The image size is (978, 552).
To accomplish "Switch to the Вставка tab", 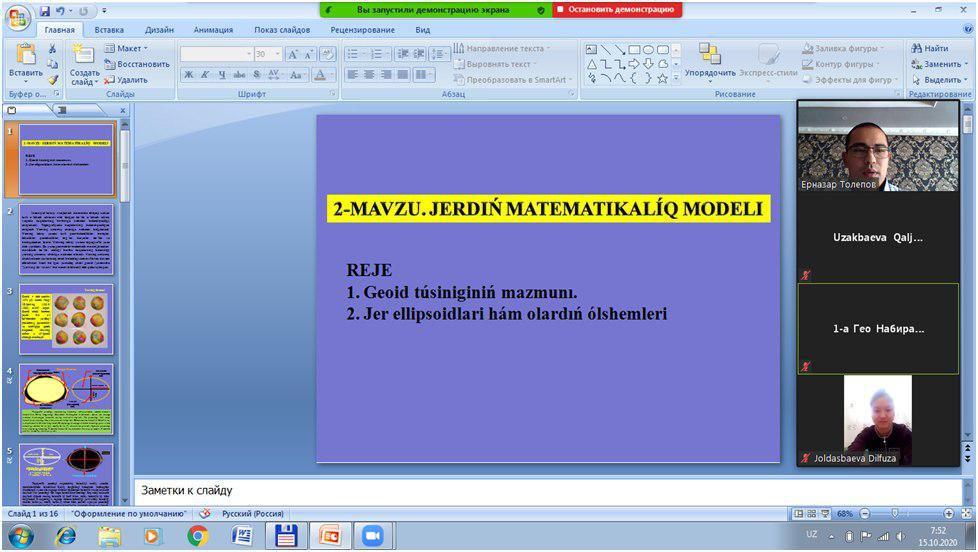I will (x=109, y=30).
